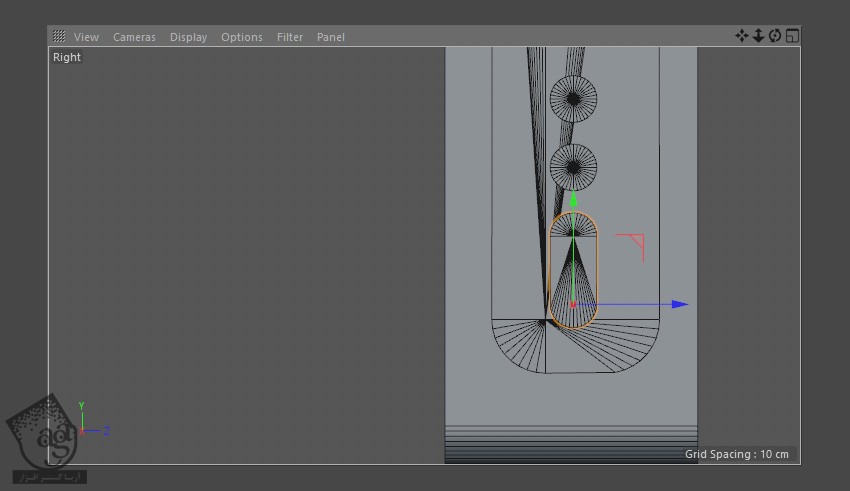Open the Cameras menu
This screenshot has height=491, width=850.
pos(134,37)
